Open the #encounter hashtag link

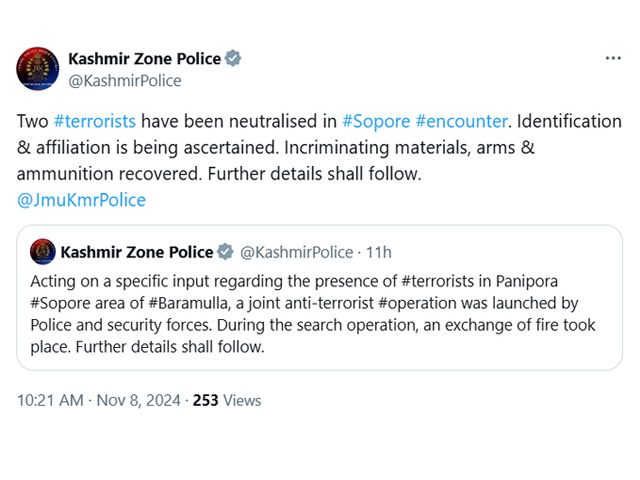coord(461,122)
